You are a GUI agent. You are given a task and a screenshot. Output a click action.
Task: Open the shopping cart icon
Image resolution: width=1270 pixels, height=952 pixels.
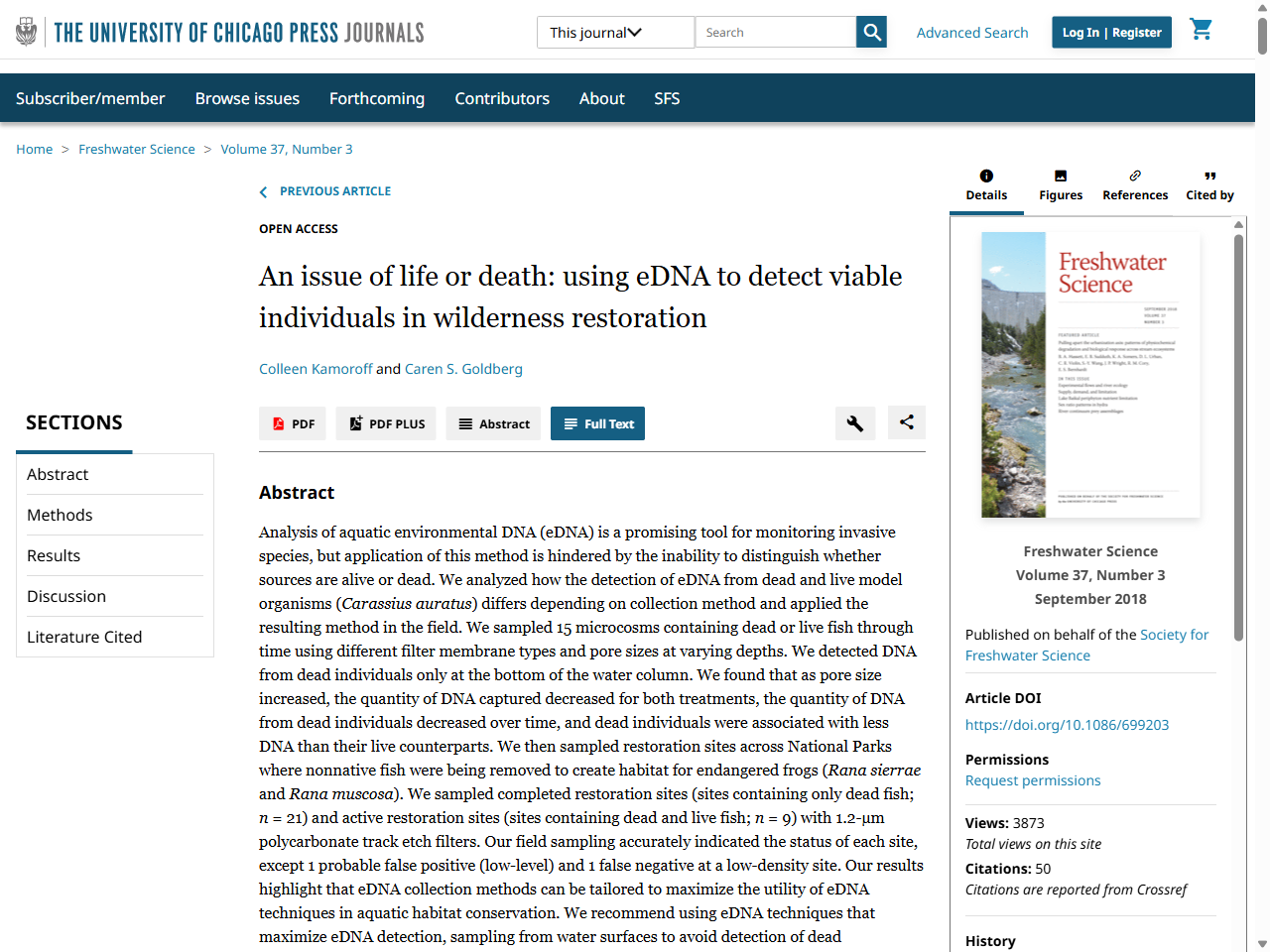[x=1201, y=30]
